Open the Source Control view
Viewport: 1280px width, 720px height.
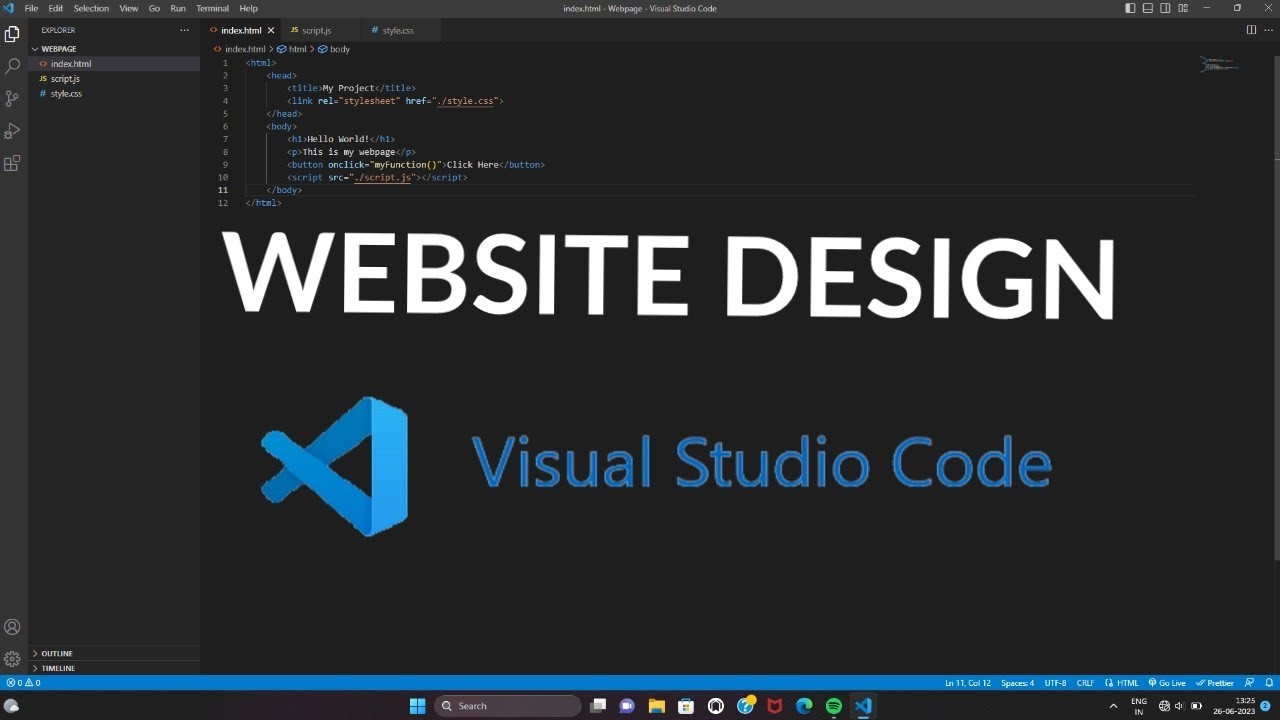[12, 98]
